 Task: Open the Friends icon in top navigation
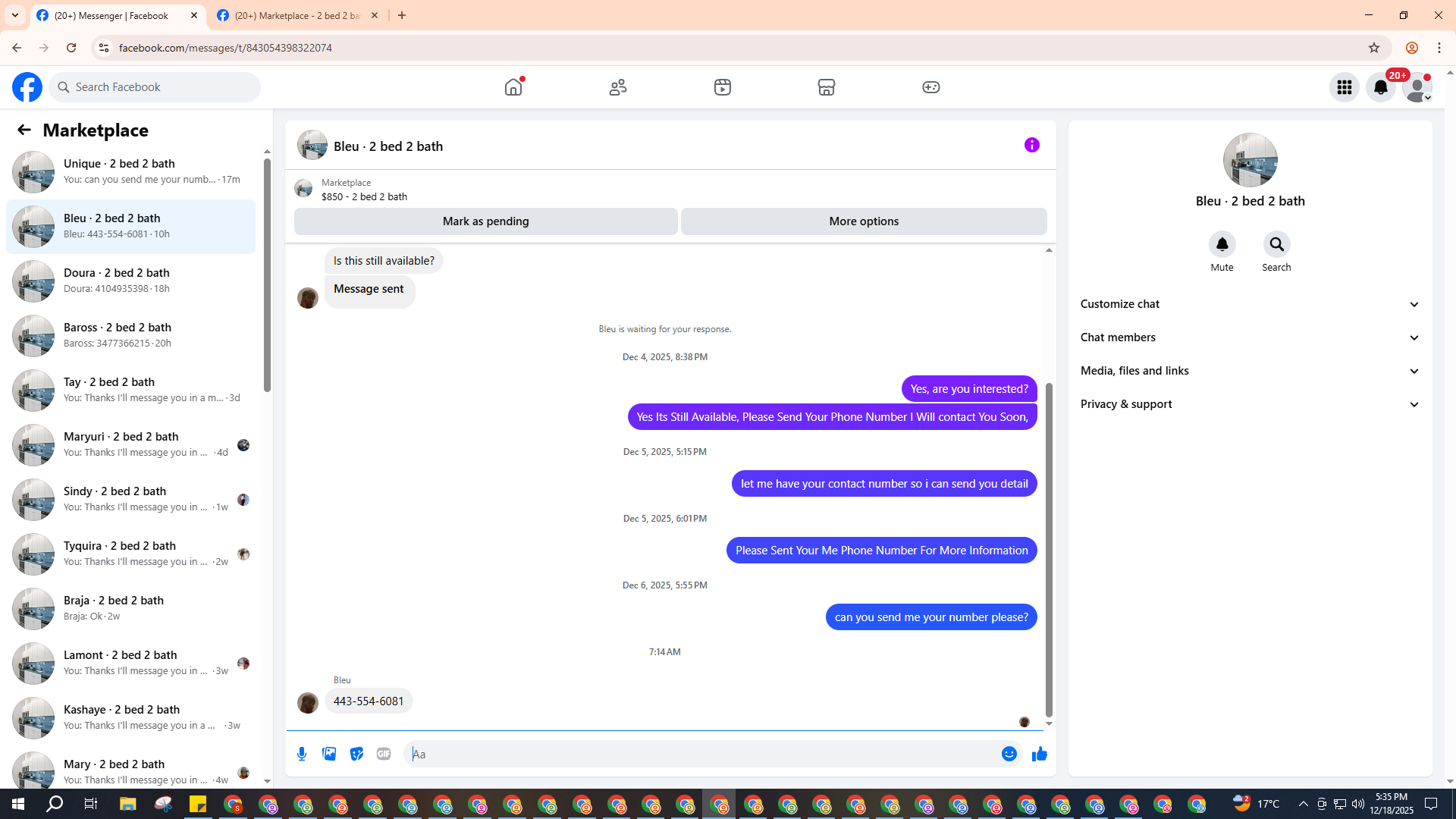tap(618, 87)
